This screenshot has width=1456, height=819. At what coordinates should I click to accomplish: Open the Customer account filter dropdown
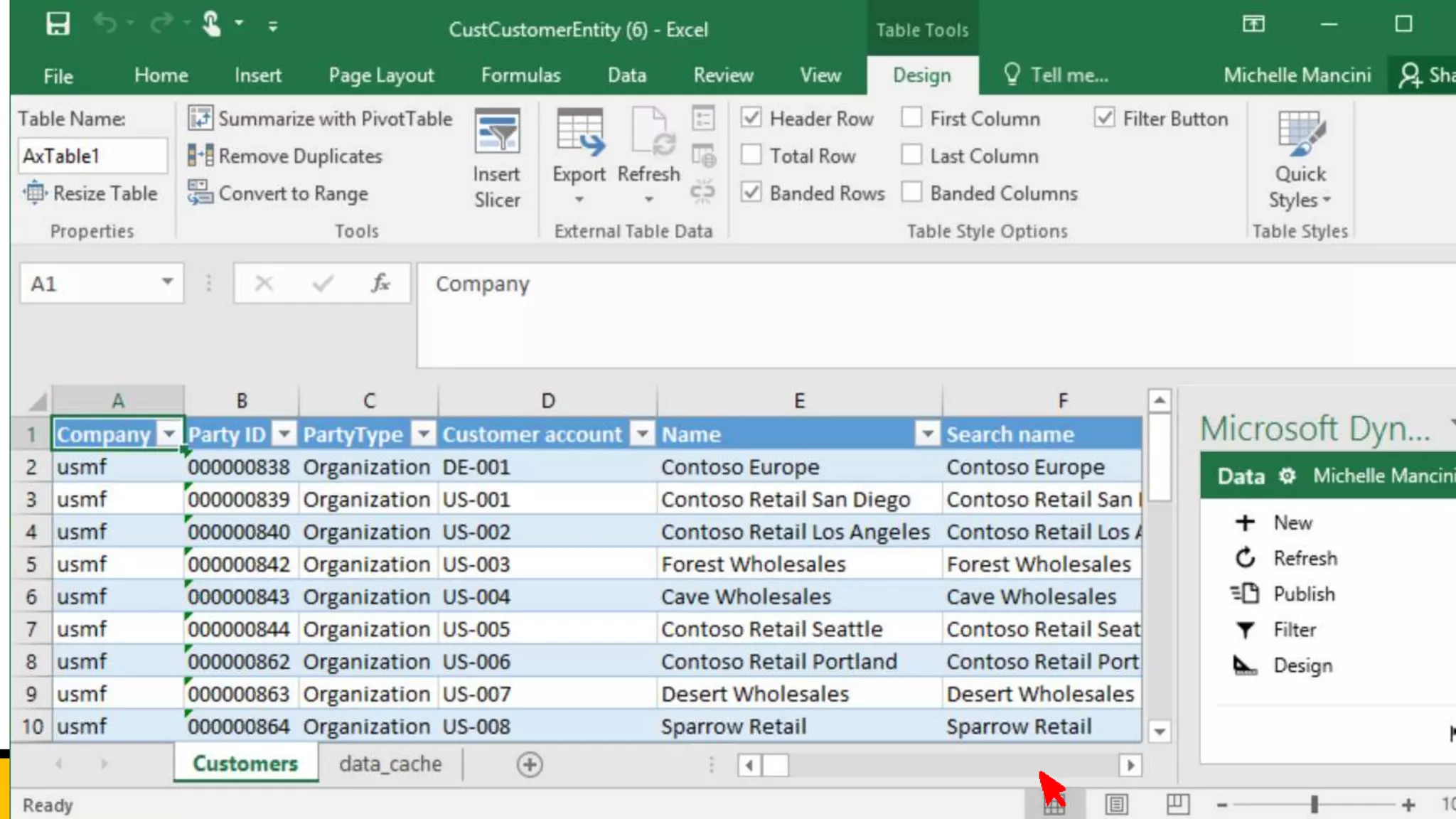(x=643, y=434)
